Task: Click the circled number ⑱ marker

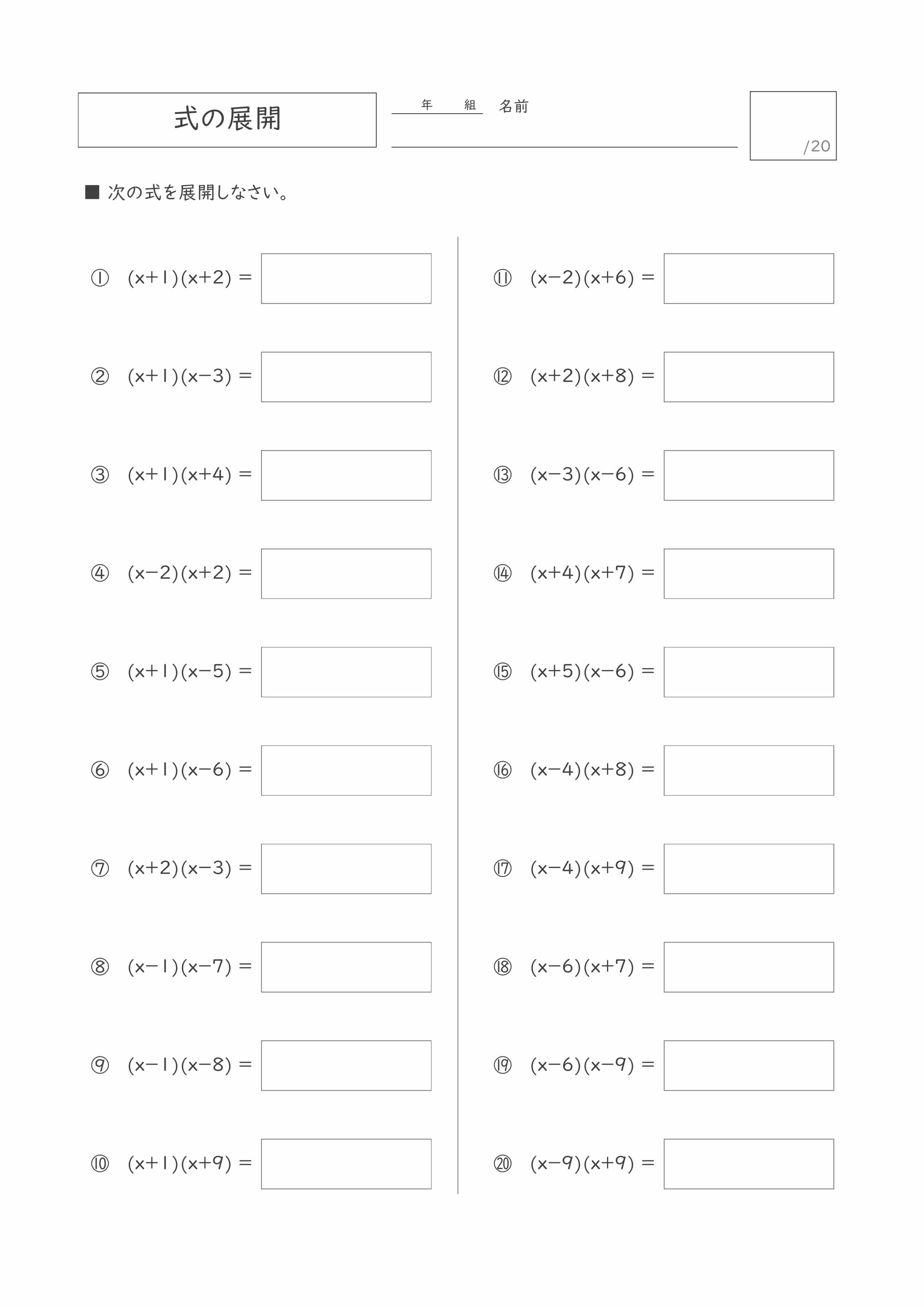Action: click(503, 967)
